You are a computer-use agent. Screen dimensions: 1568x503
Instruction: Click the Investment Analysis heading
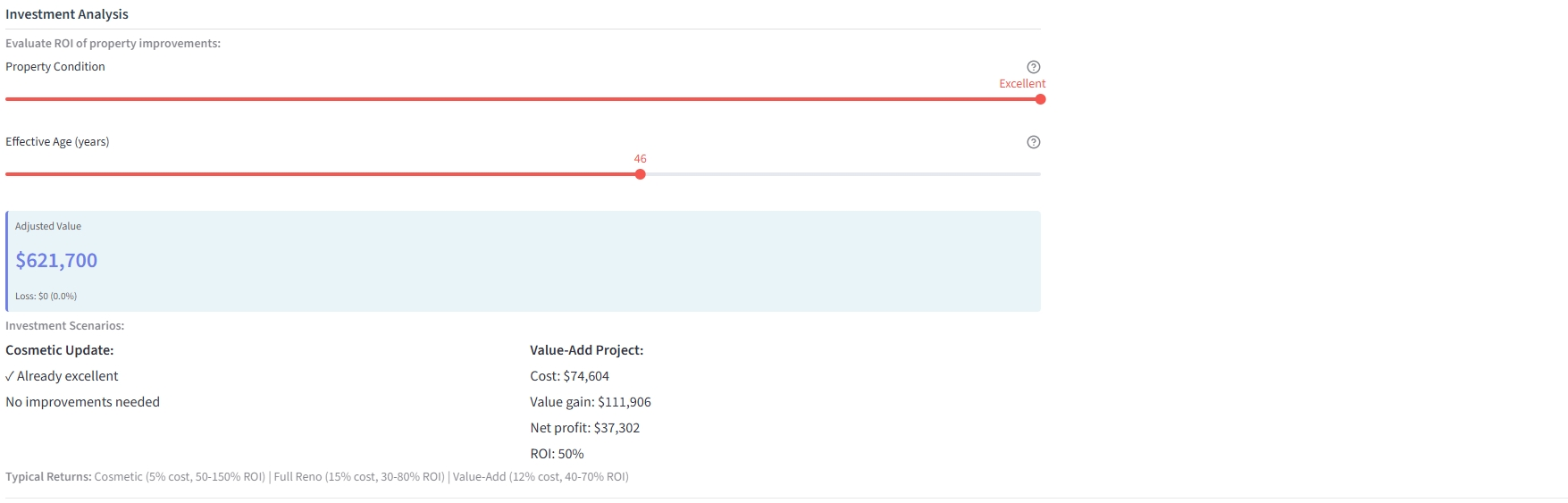67,14
